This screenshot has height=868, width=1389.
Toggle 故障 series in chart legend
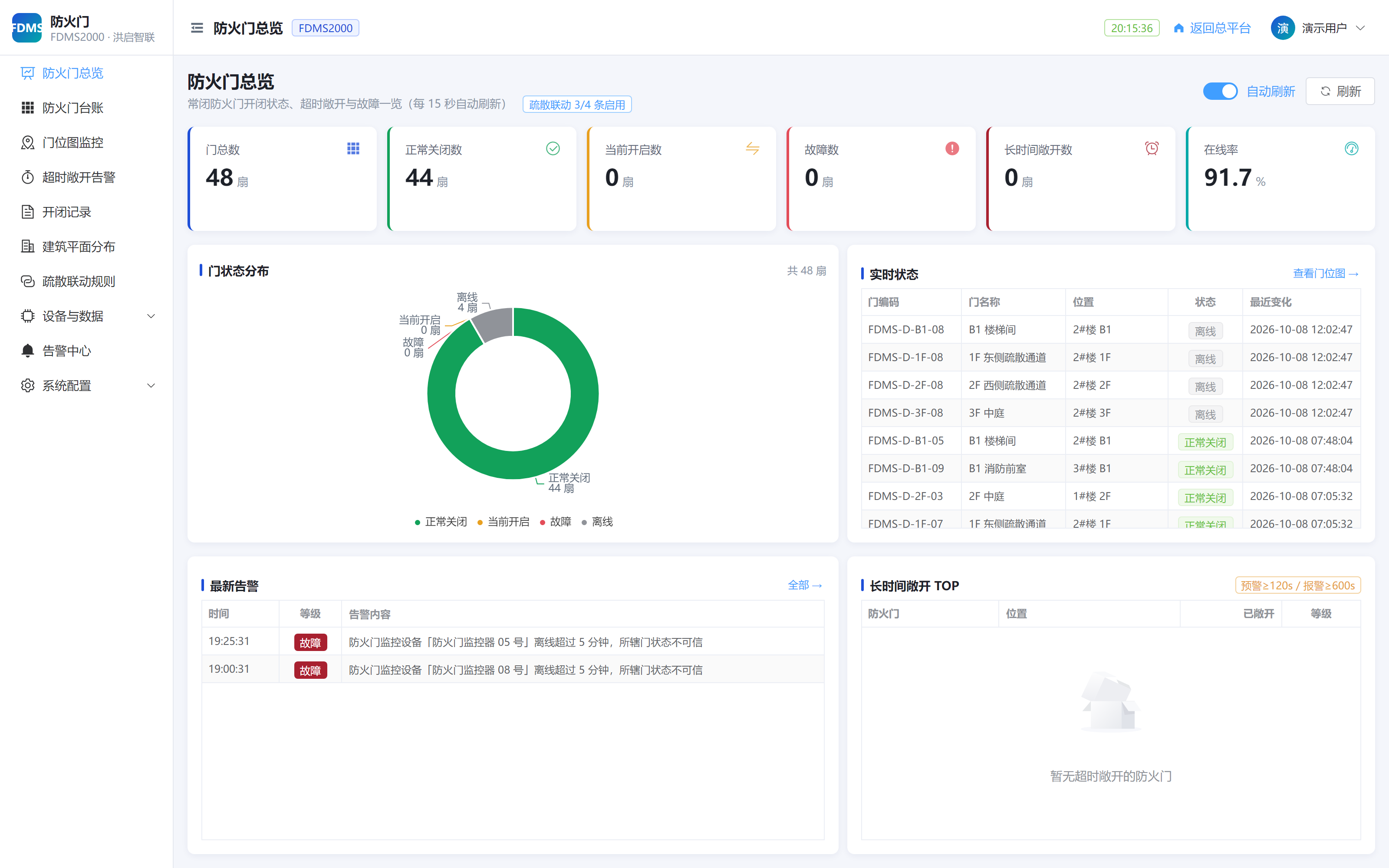tap(556, 522)
